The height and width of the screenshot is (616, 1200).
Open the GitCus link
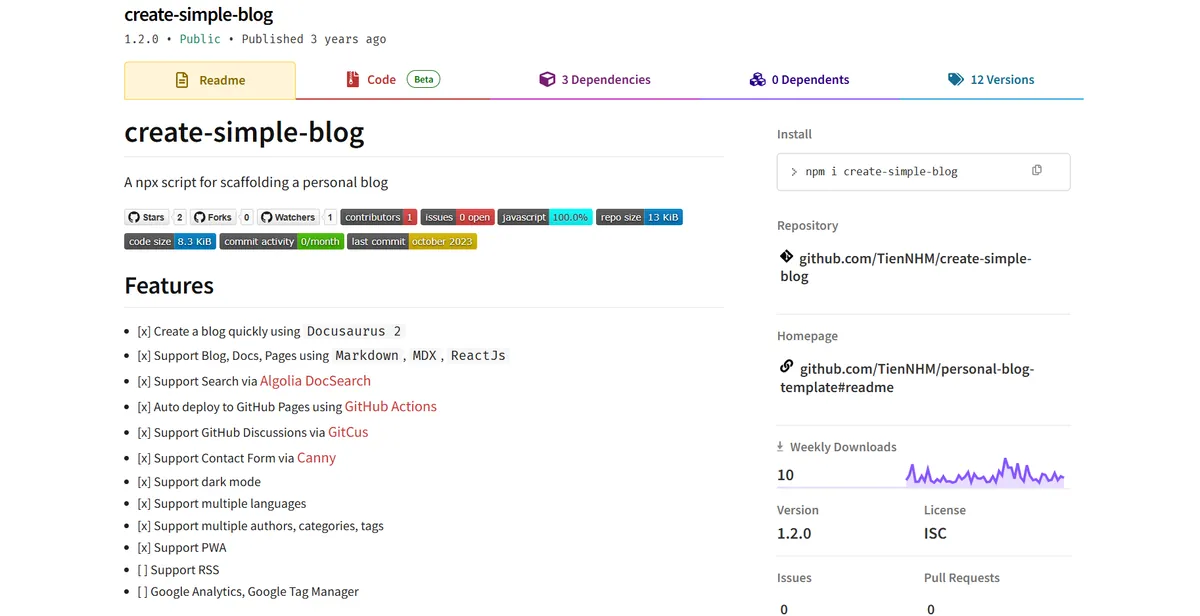click(x=348, y=433)
